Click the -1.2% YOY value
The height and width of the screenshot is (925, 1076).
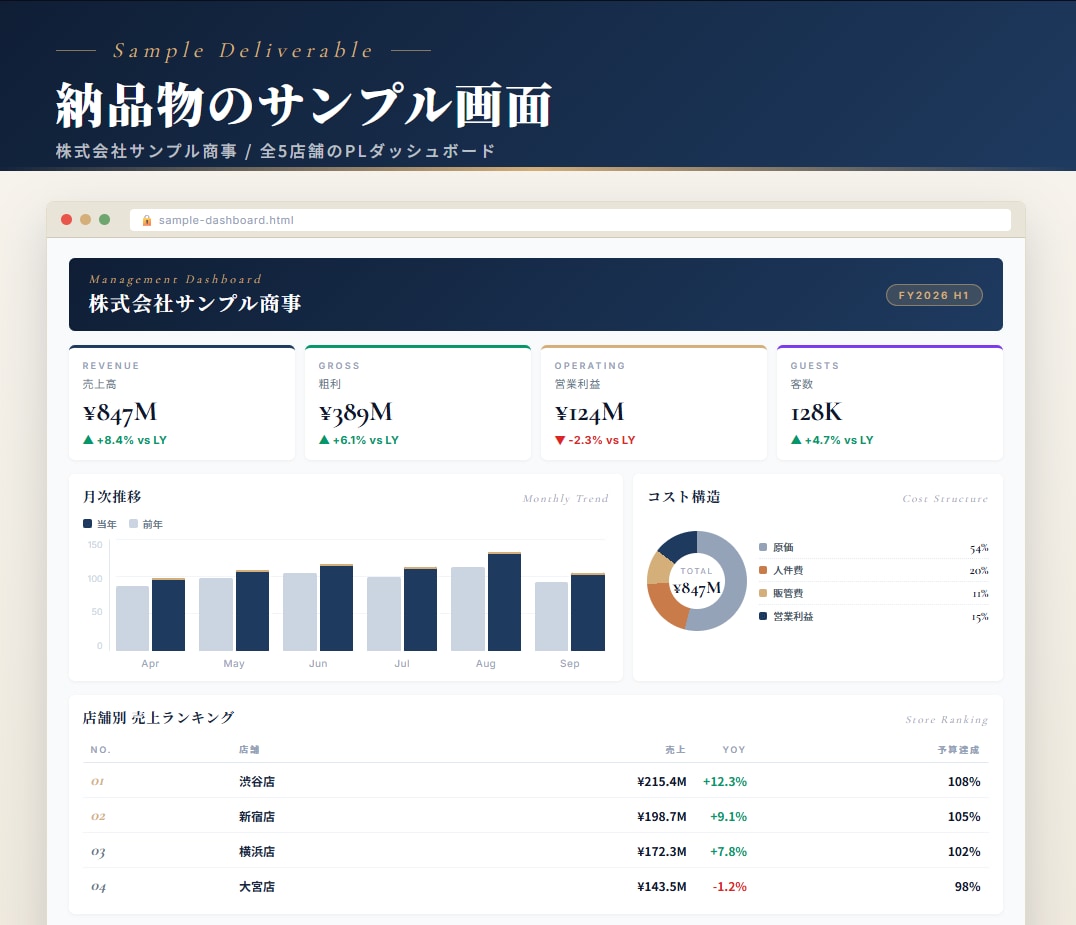(x=729, y=886)
